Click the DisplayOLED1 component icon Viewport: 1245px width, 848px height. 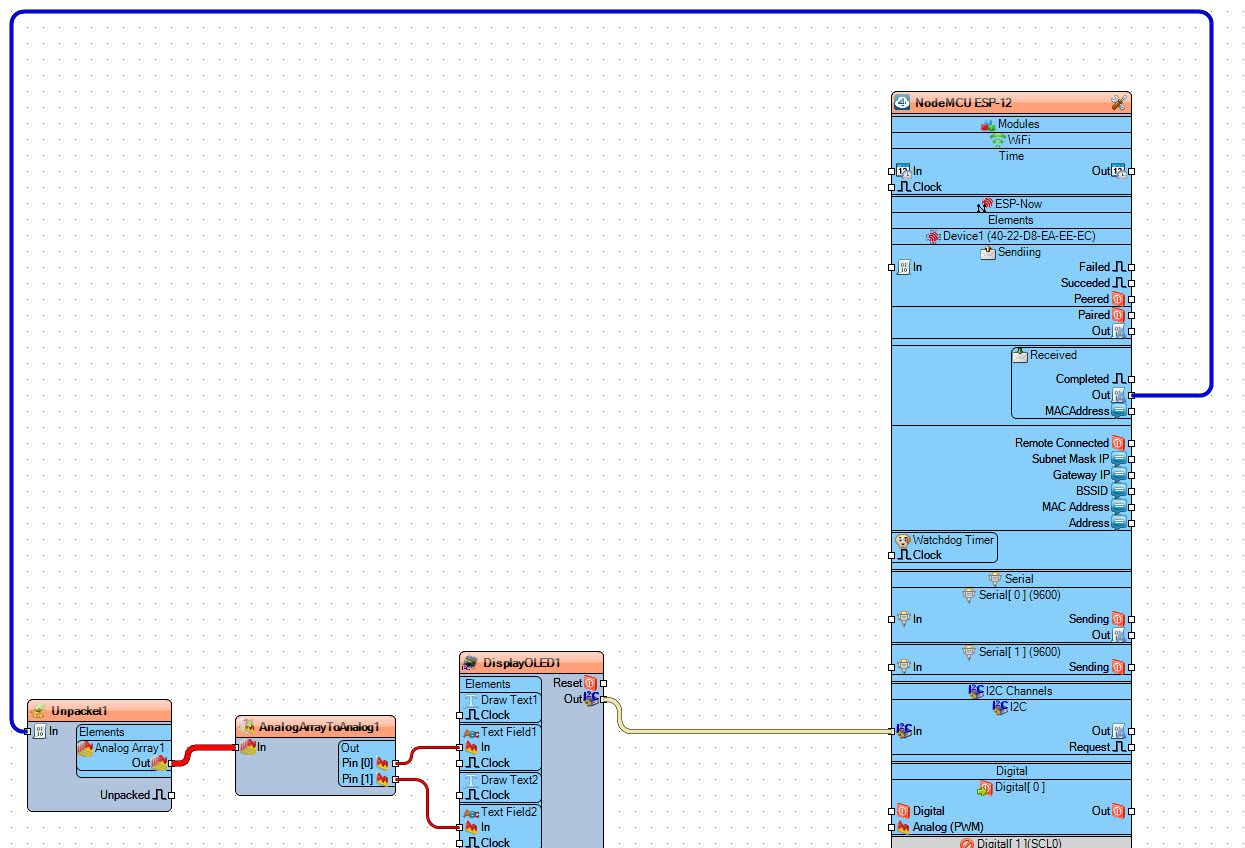pos(471,663)
